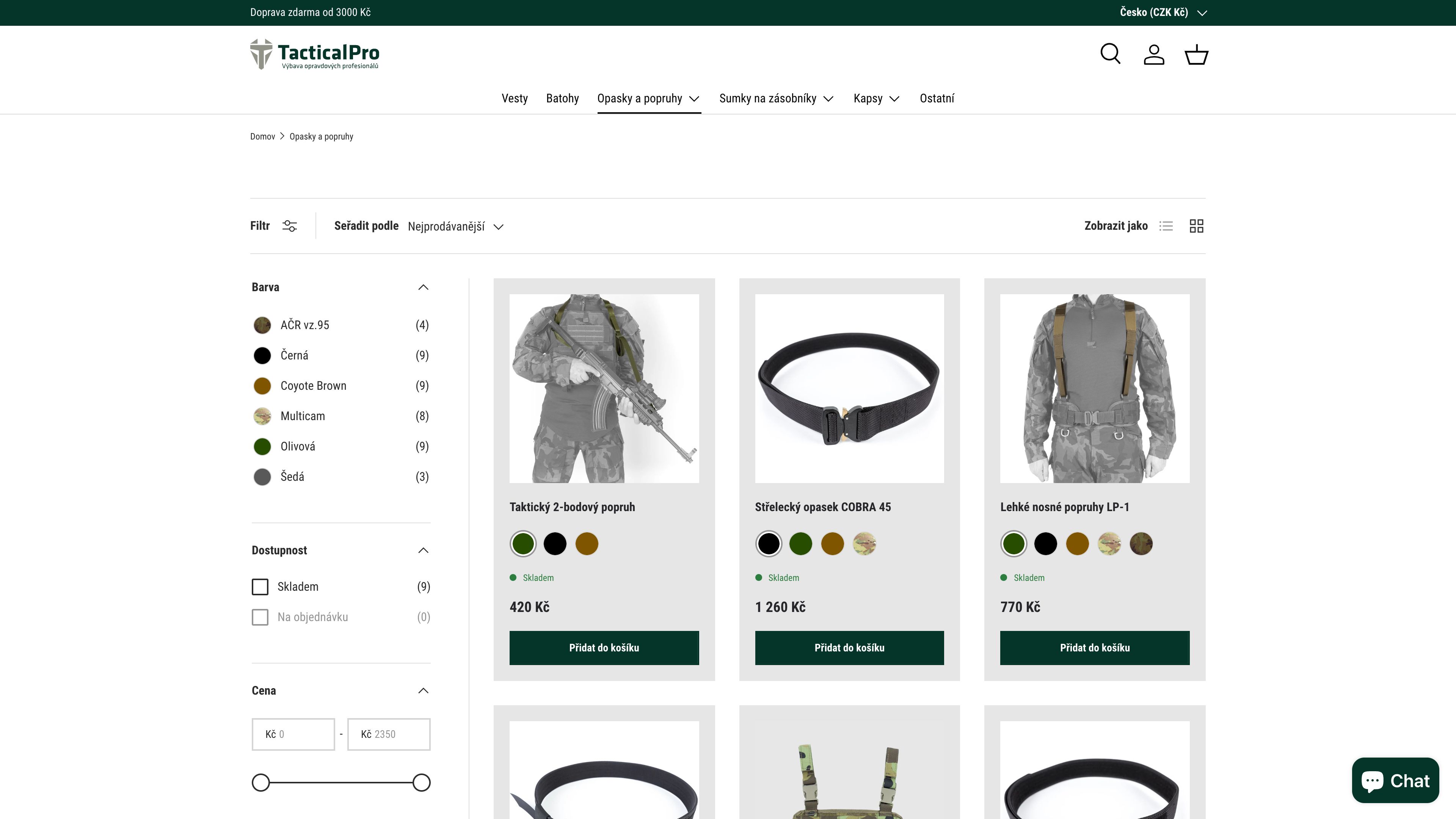Image resolution: width=1456 pixels, height=819 pixels.
Task: Switch to list view layout icon
Action: coord(1166,226)
